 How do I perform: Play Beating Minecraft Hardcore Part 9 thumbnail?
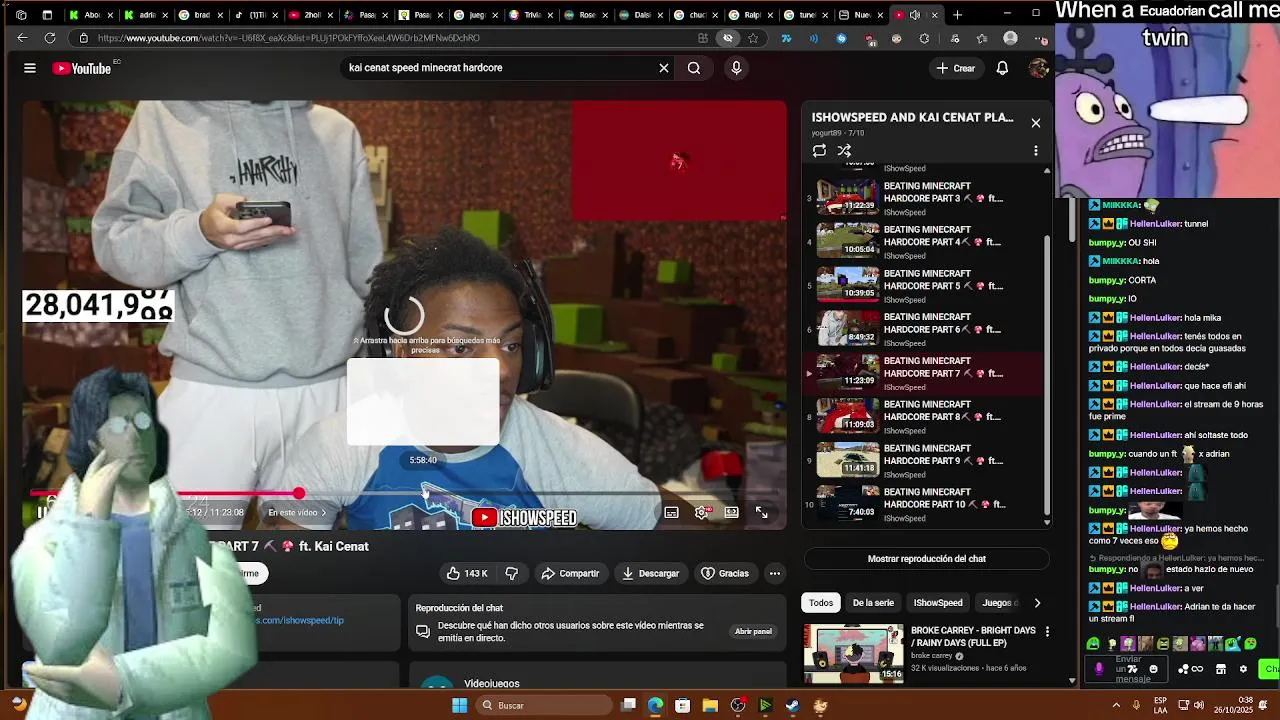(848, 460)
